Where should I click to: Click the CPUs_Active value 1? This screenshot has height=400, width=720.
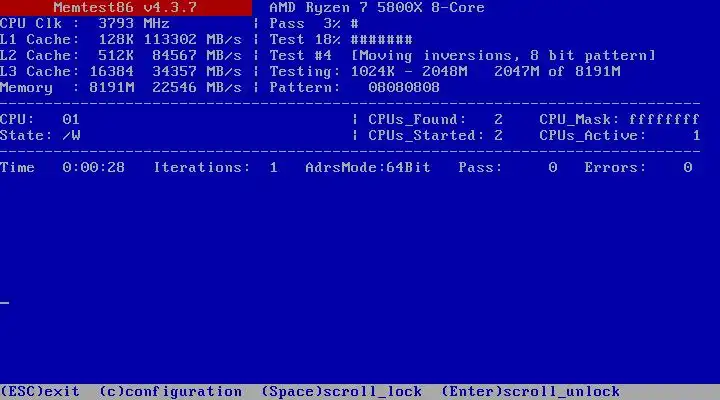pos(697,135)
